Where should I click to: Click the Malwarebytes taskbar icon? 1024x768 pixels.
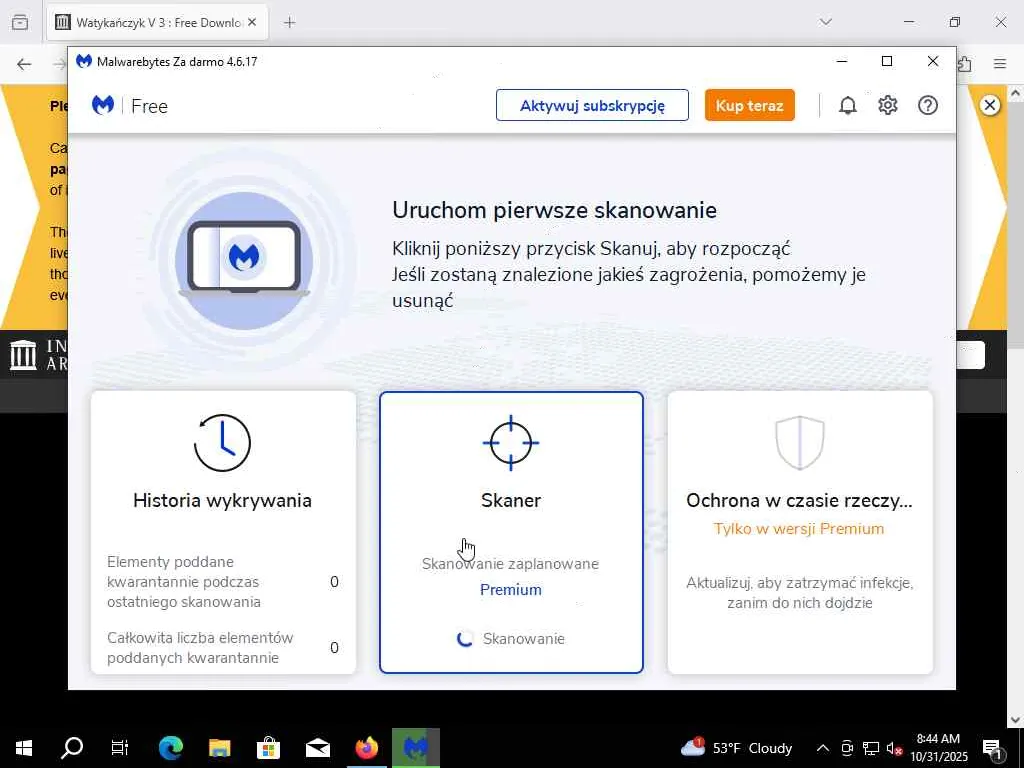pyautogui.click(x=415, y=748)
